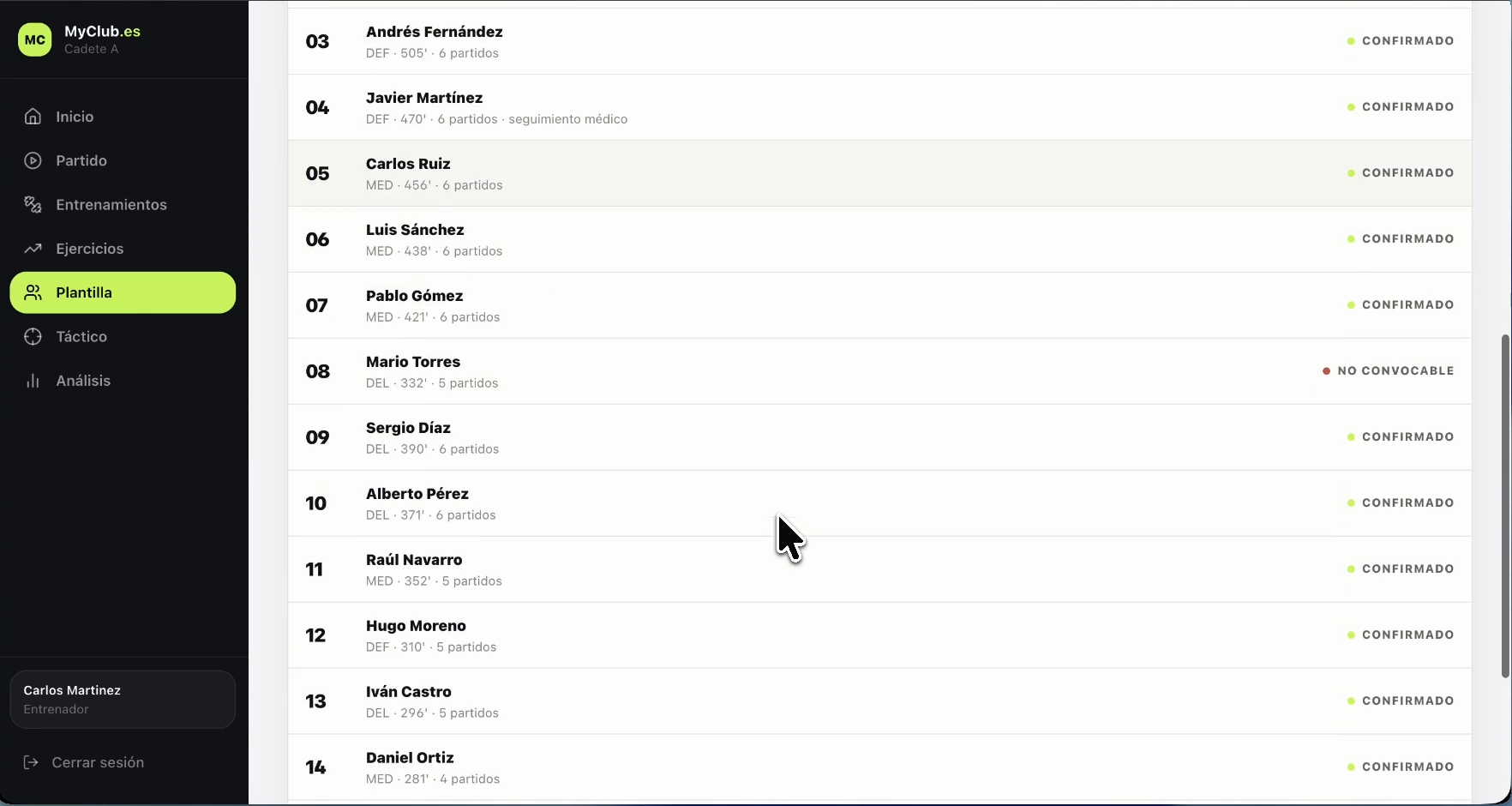The image size is (1512, 806).
Task: Click the vertical scrollbar thumb
Action: [x=1505, y=506]
